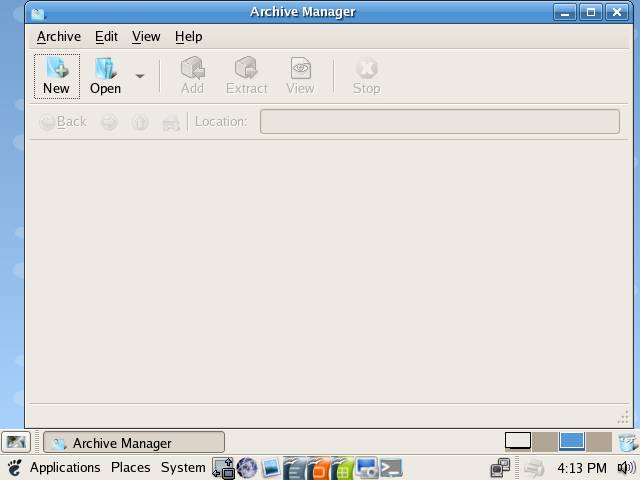Click the Open archive toolbar icon

pyautogui.click(x=105, y=76)
